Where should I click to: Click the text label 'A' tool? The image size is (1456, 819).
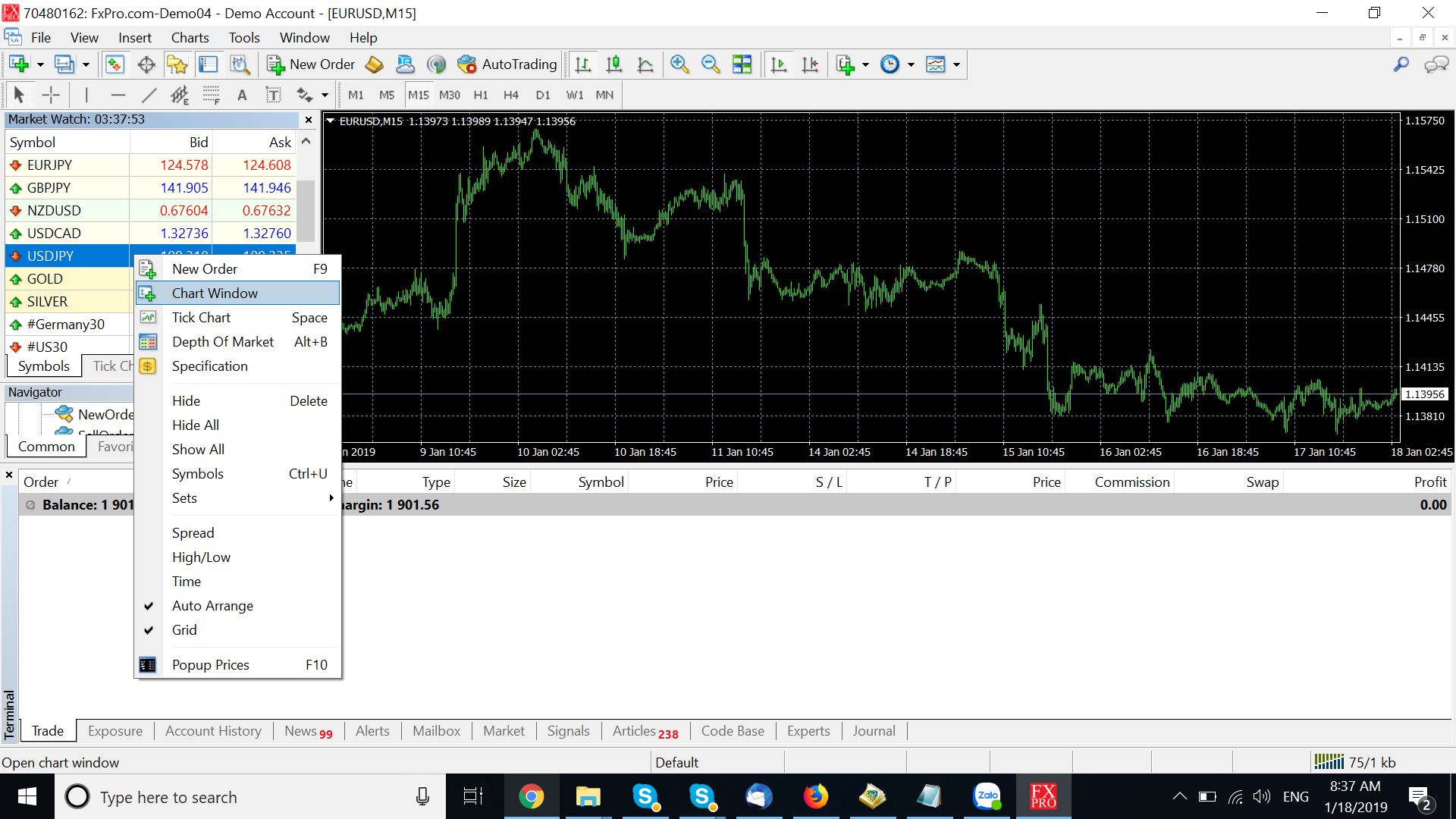tap(242, 95)
